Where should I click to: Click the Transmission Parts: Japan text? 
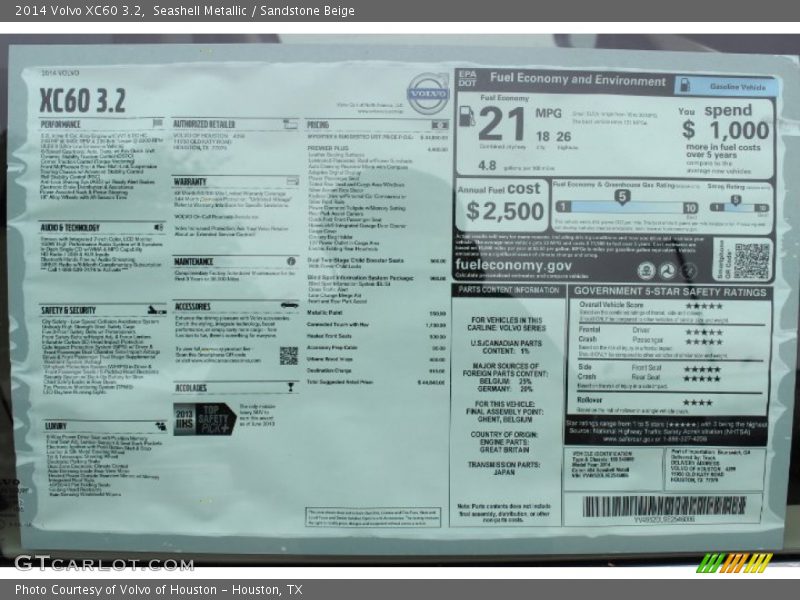coord(505,468)
